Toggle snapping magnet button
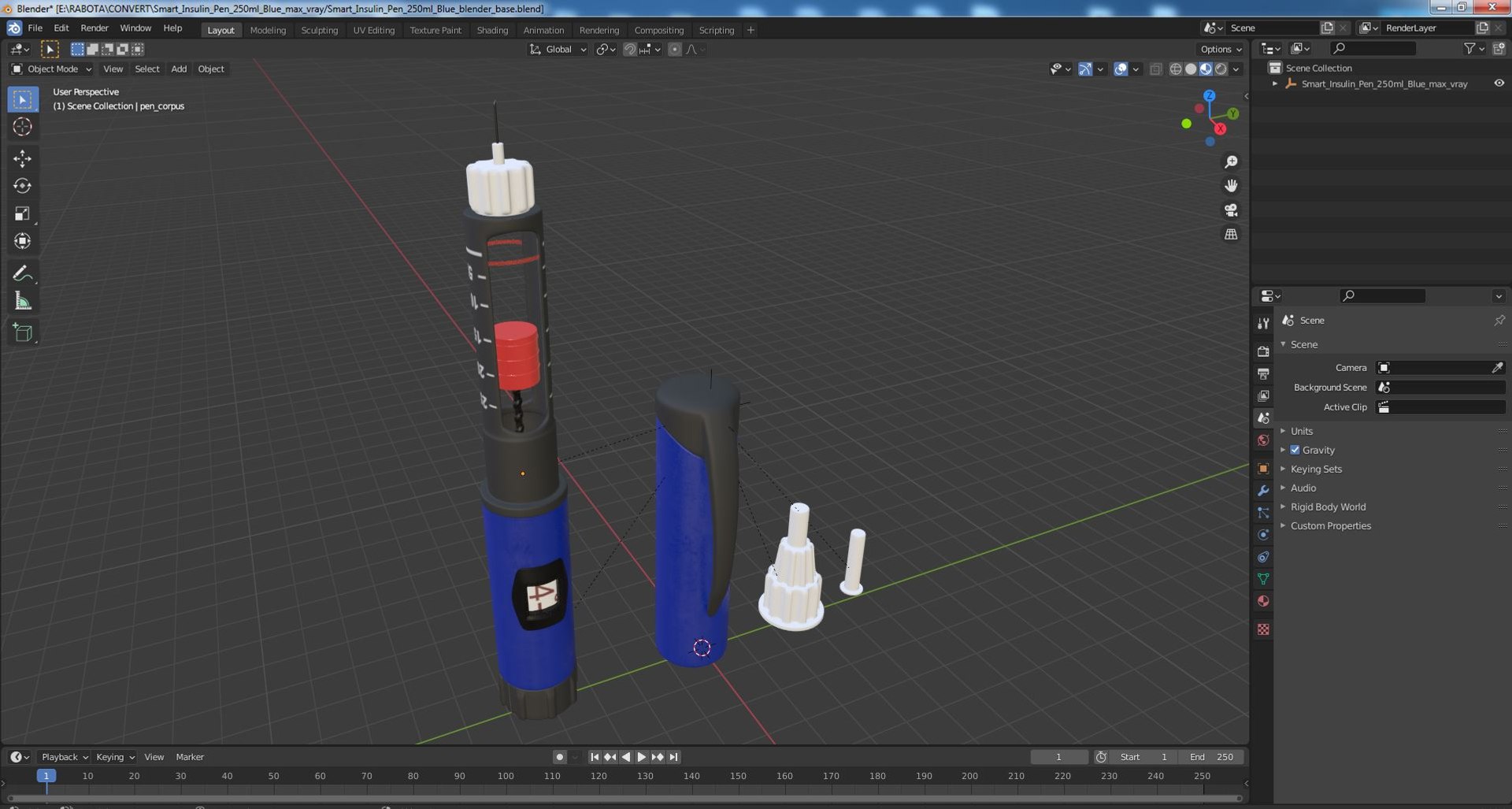 (x=630, y=50)
